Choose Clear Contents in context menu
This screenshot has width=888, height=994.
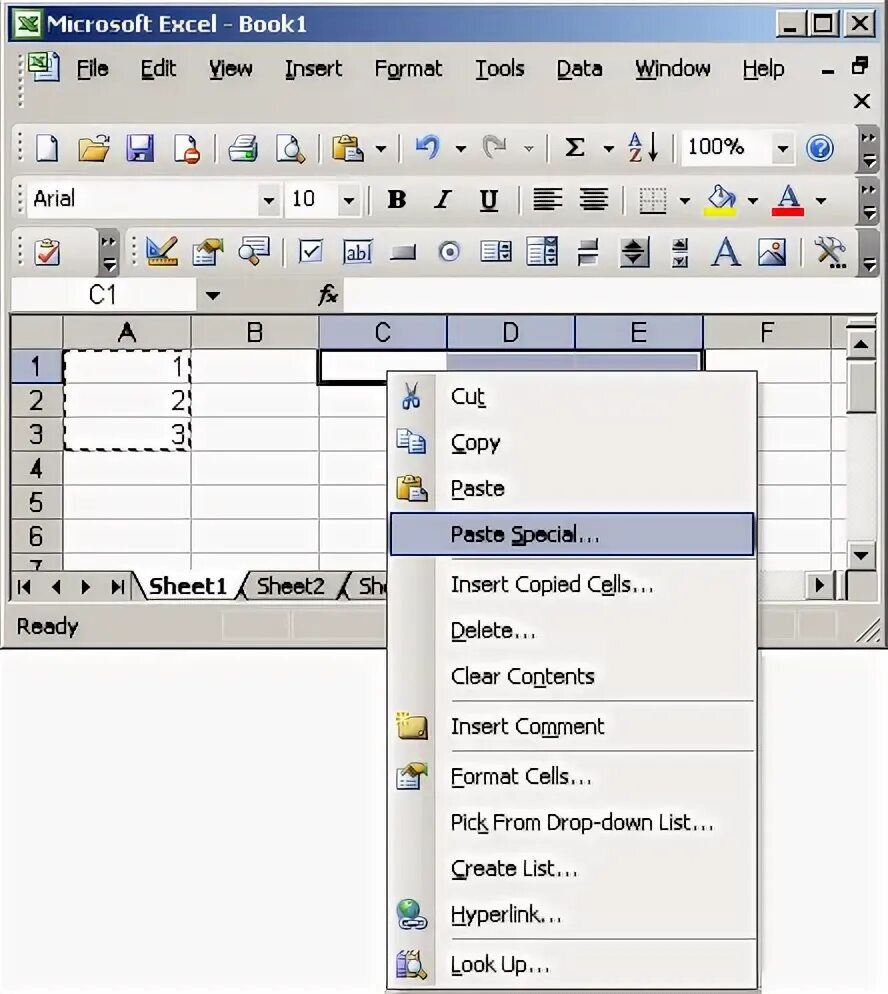572,676
